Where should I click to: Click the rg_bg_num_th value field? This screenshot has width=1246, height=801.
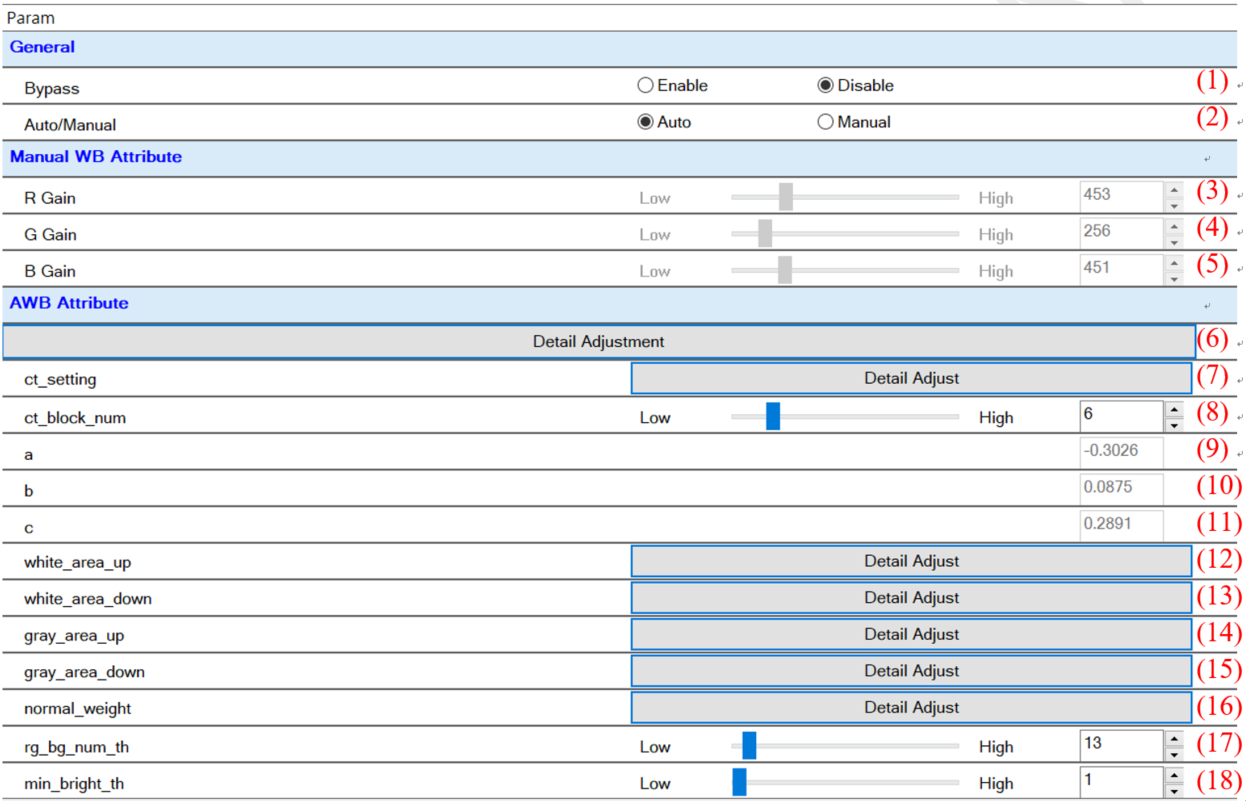[x=1120, y=745]
